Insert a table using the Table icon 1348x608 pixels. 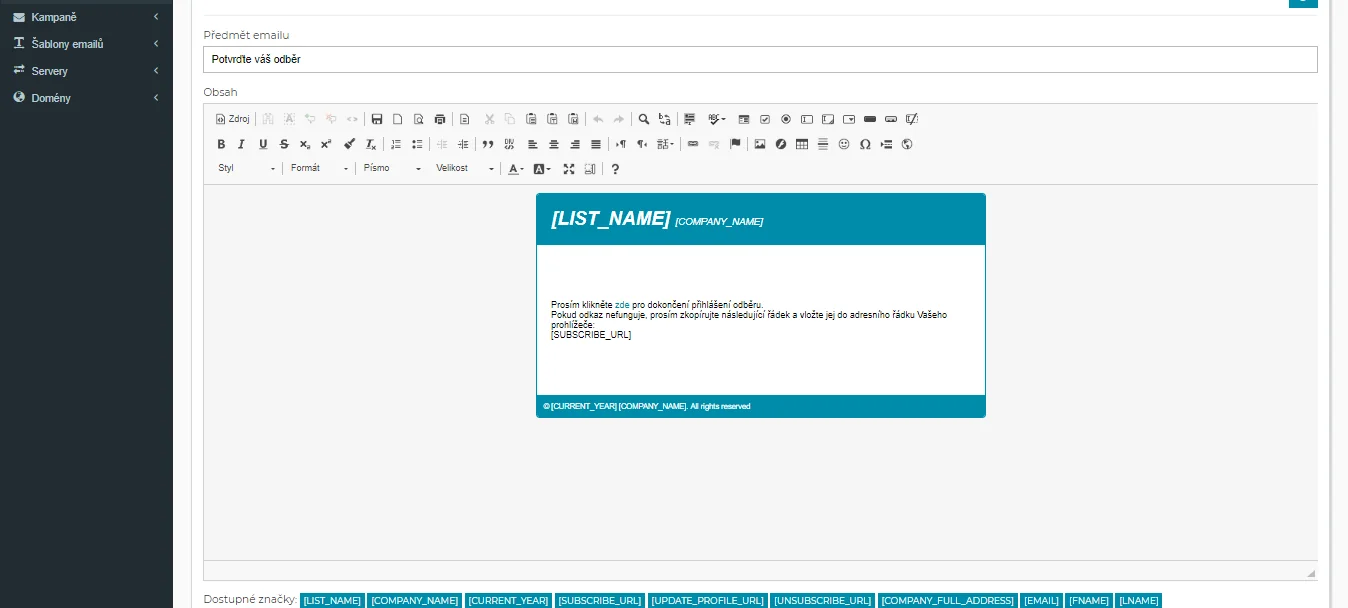[x=802, y=144]
